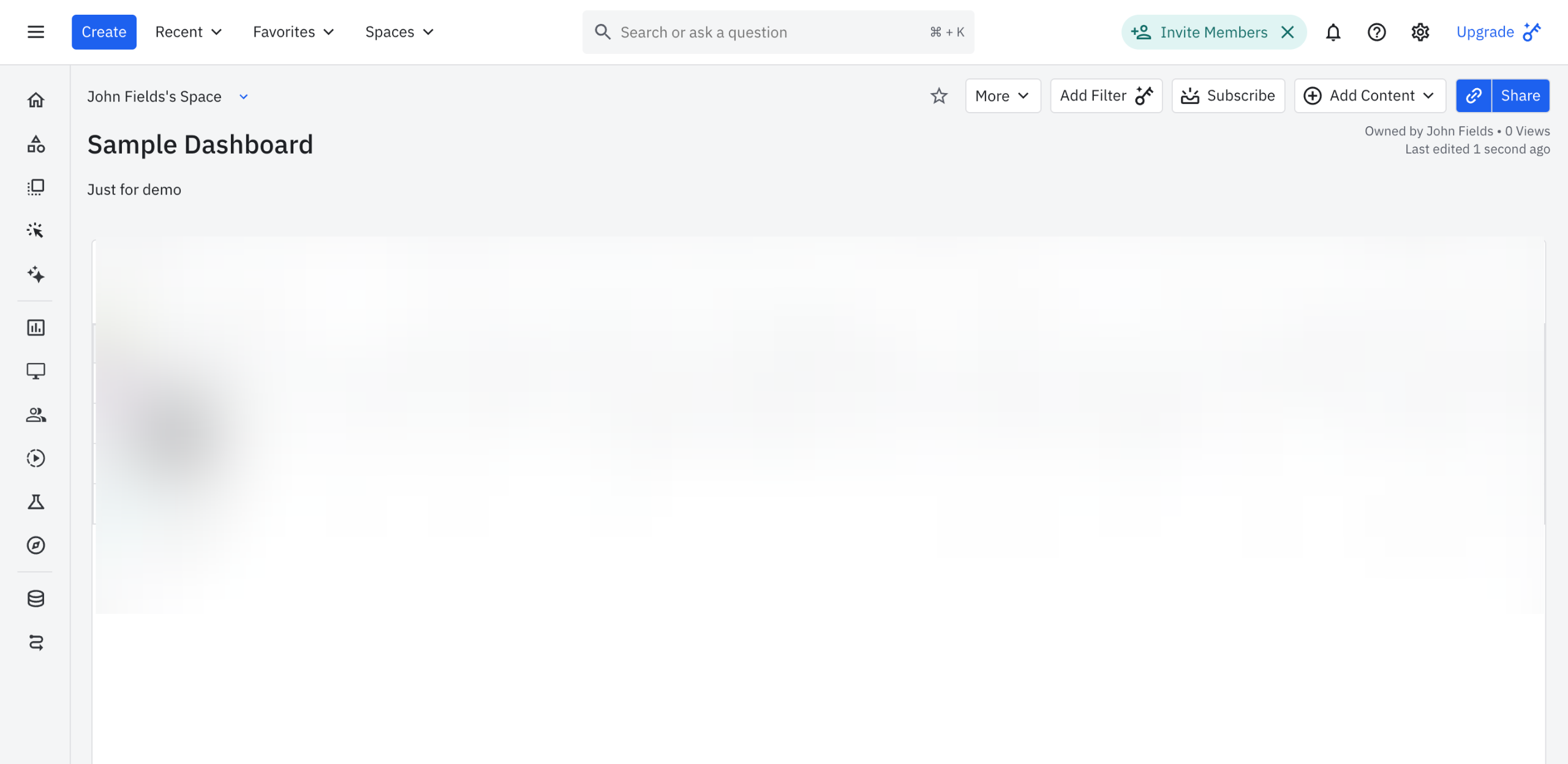Viewport: 1568px width, 764px height.
Task: Toggle the hamburger menu sidebar
Action: (36, 32)
